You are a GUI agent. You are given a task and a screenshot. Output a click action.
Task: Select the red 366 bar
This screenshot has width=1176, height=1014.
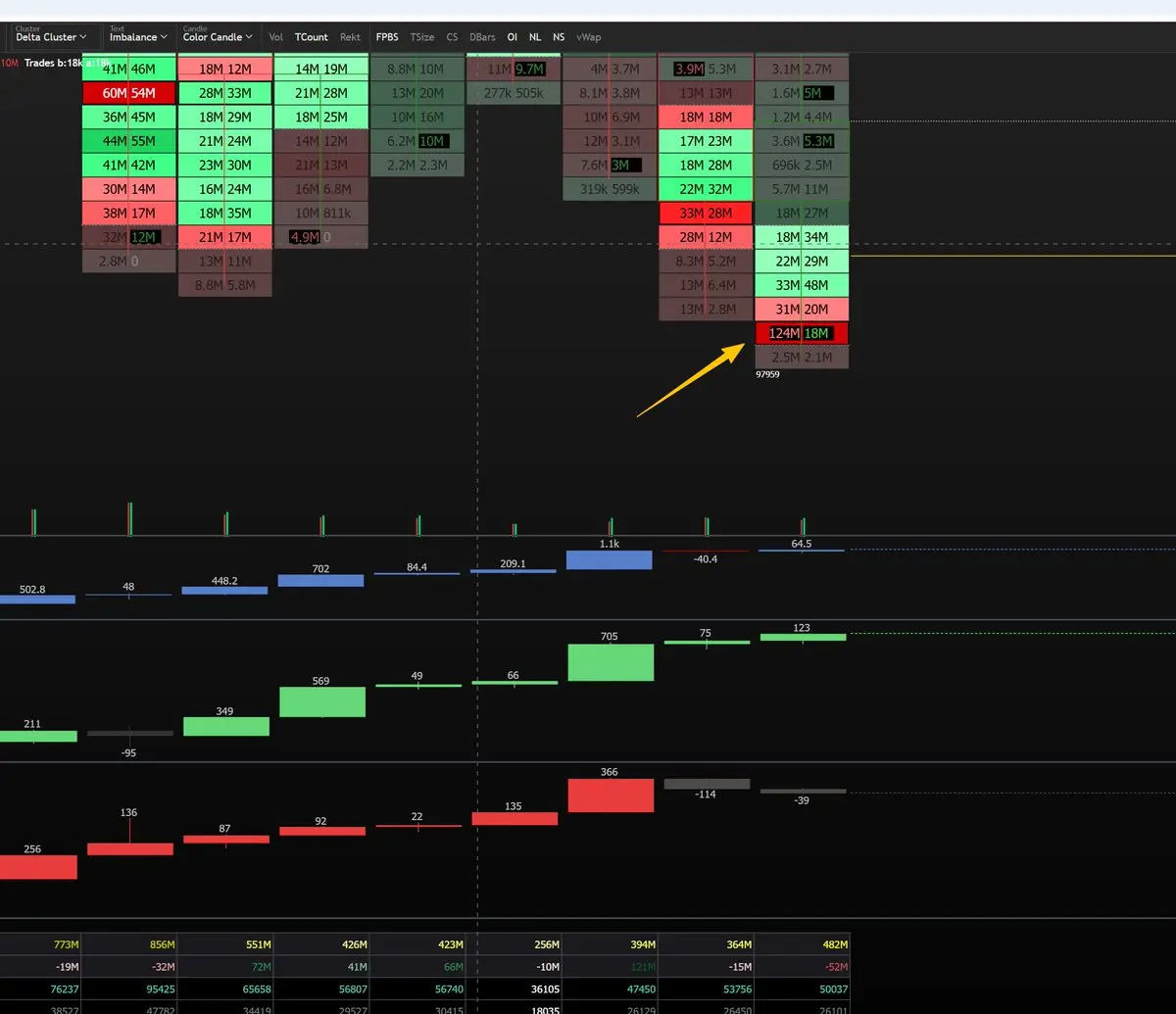tap(610, 795)
